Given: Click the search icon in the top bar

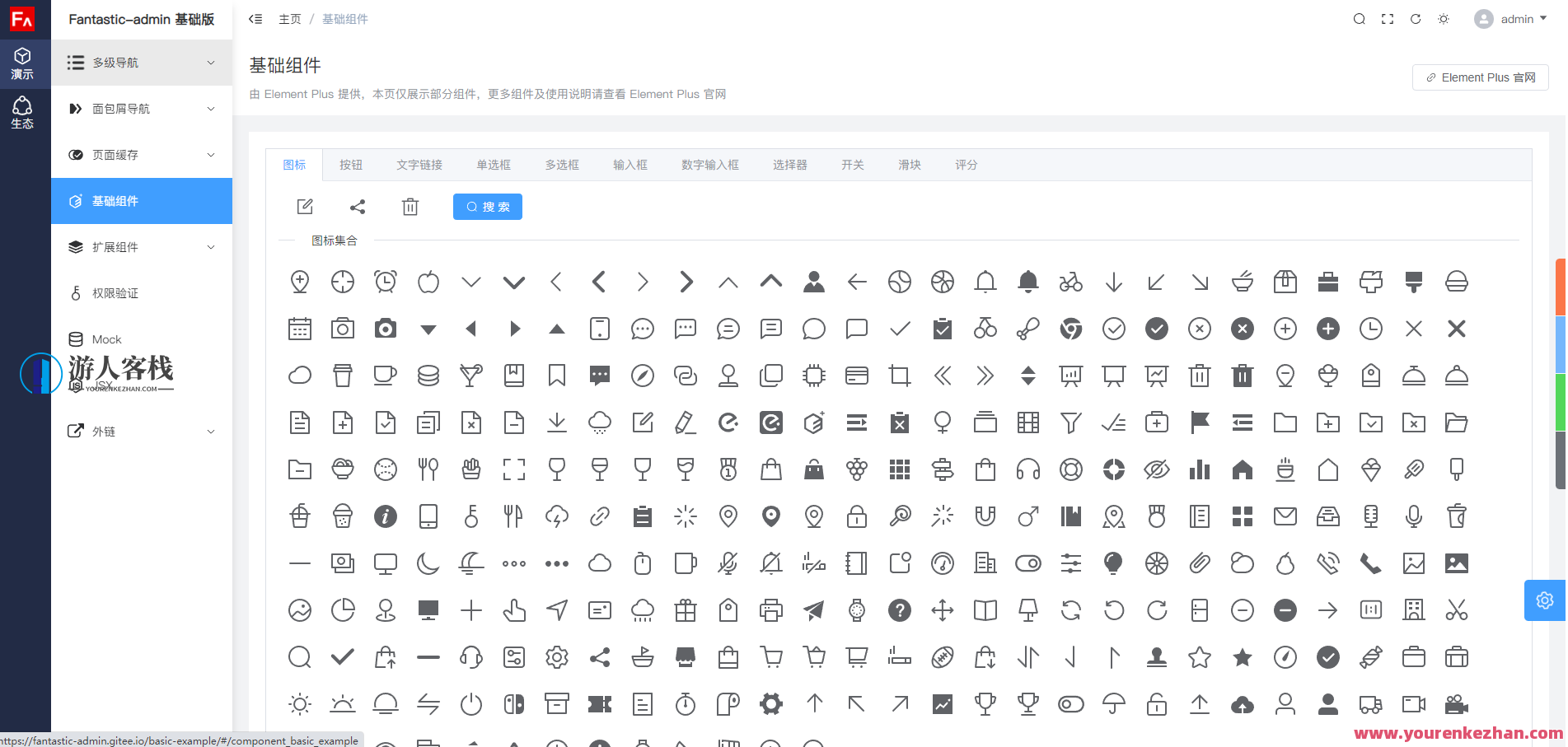Looking at the screenshot, I should point(1359,18).
